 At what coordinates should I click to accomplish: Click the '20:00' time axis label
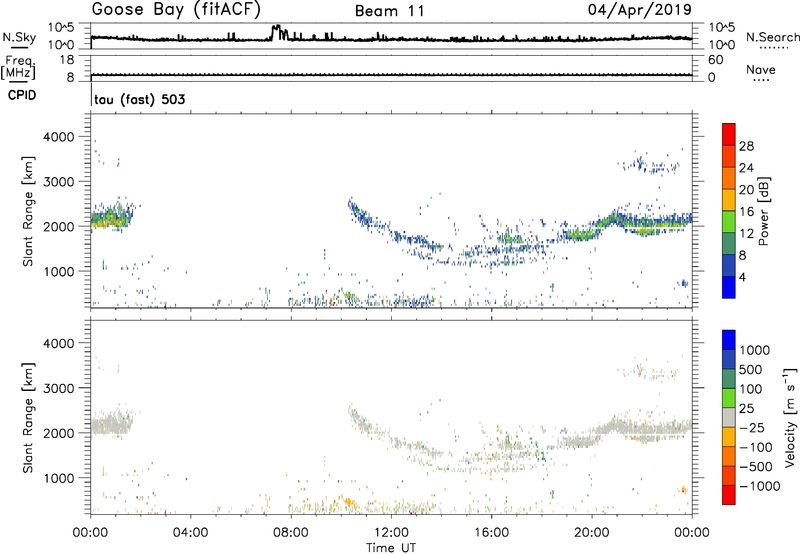click(x=592, y=533)
